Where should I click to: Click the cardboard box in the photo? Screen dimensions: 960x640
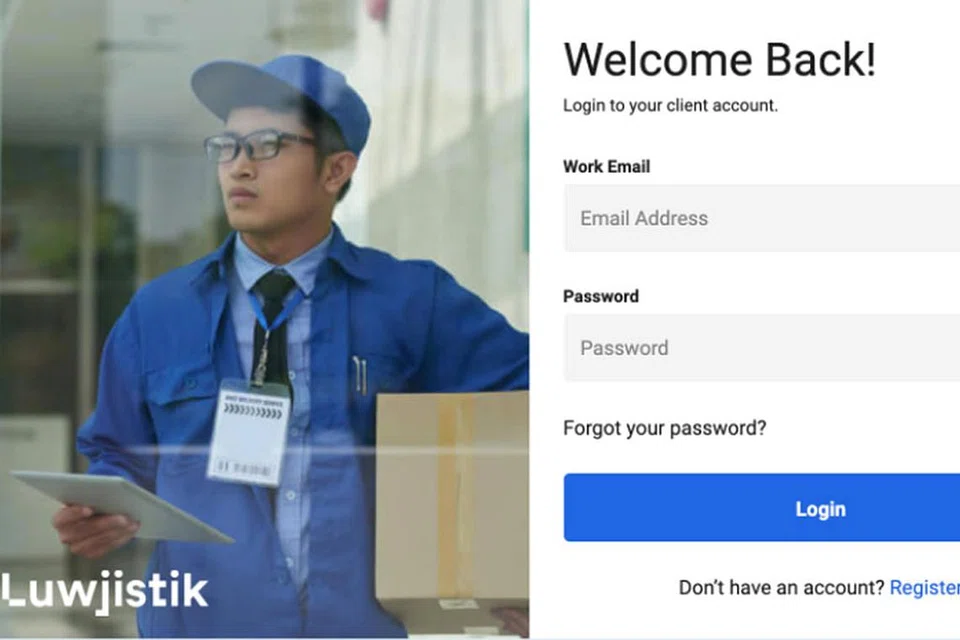pos(452,501)
